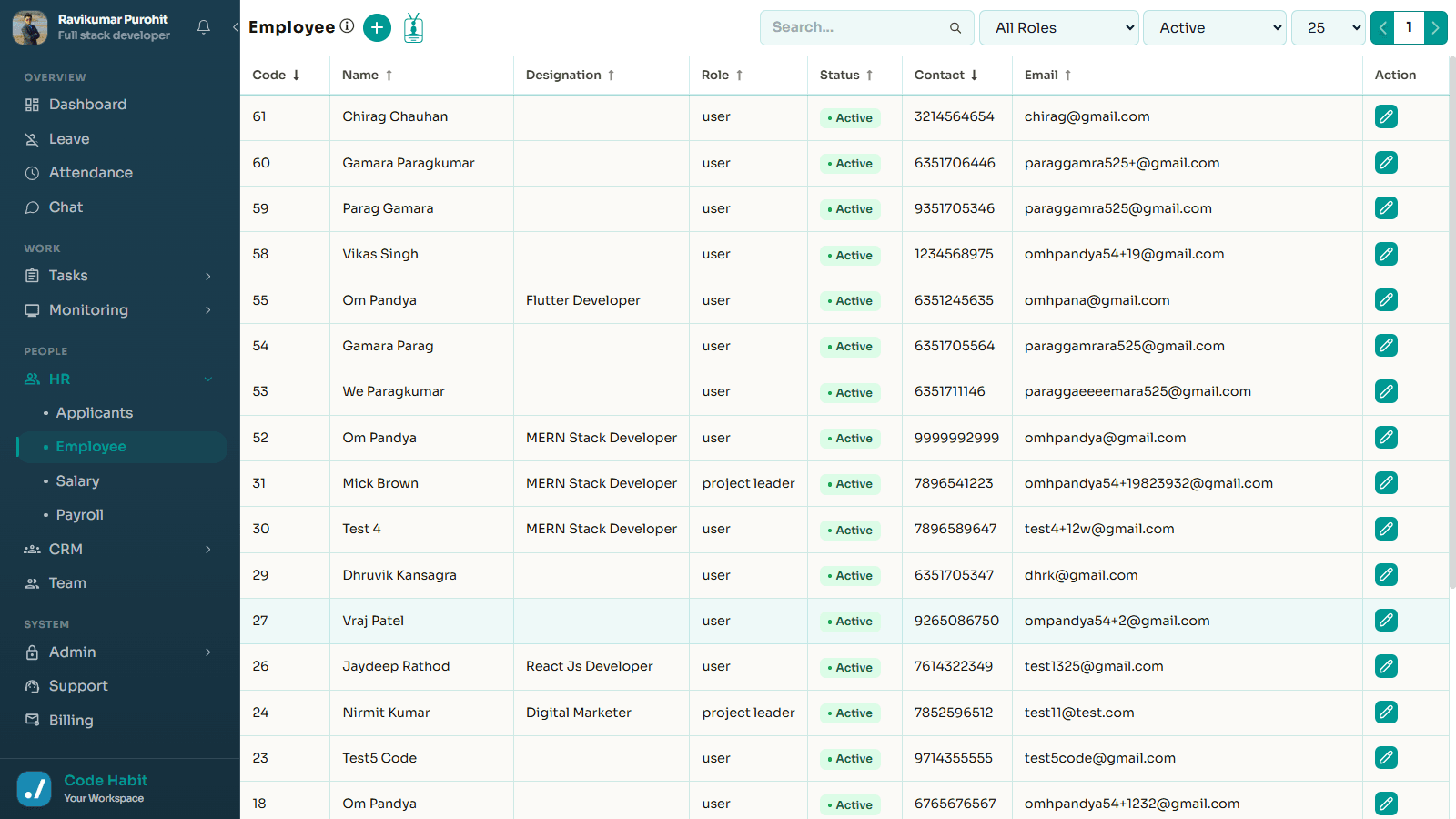The image size is (1456, 819).
Task: Sort by the Designation column
Action: point(571,75)
